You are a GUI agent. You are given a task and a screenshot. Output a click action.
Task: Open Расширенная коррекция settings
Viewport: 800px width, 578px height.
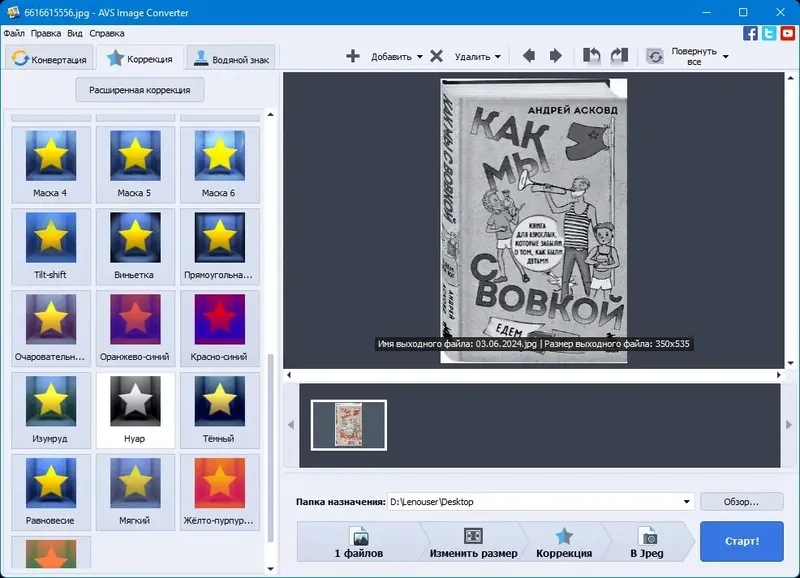coord(140,90)
